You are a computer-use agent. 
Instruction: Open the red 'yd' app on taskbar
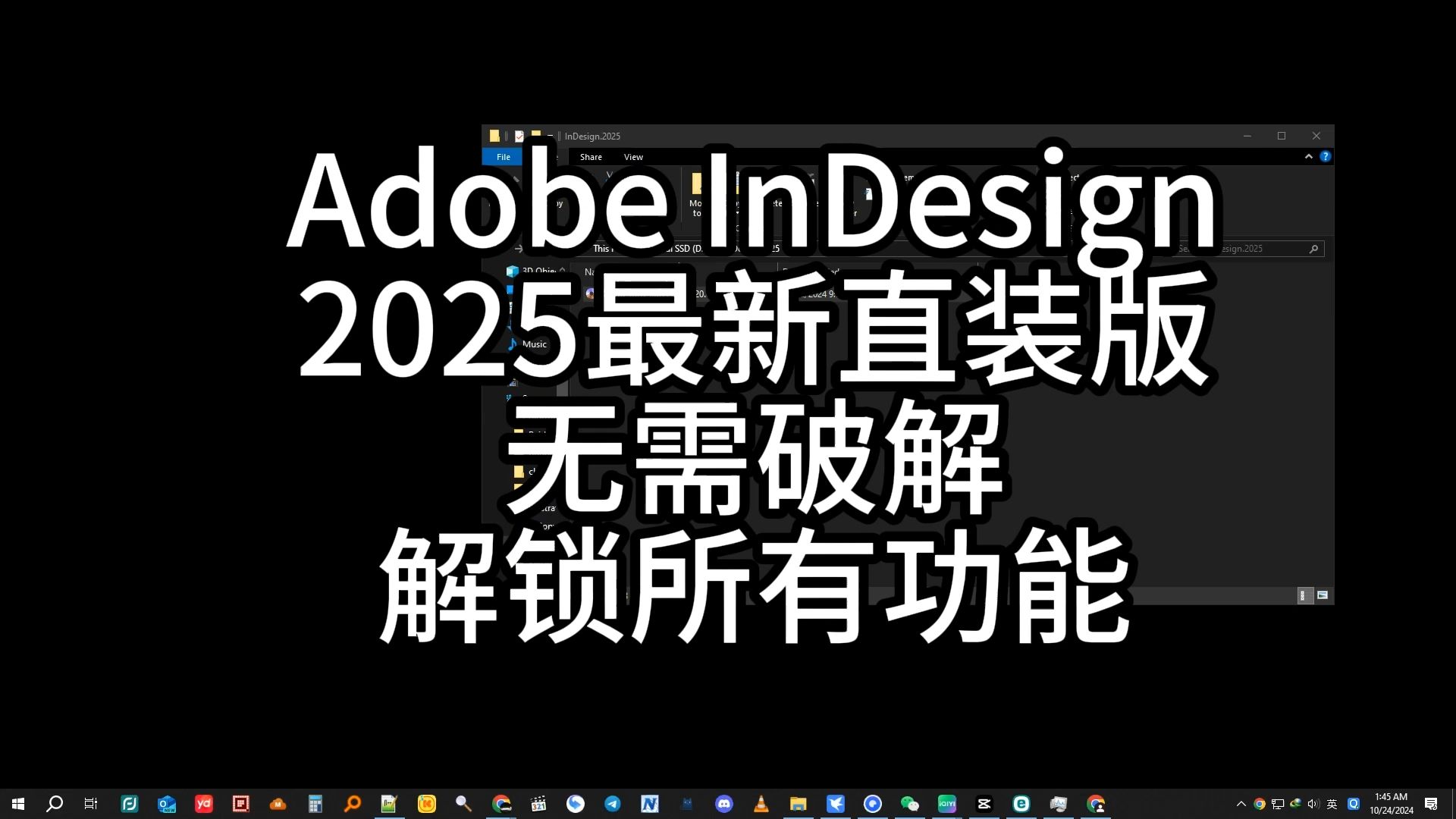(x=204, y=804)
